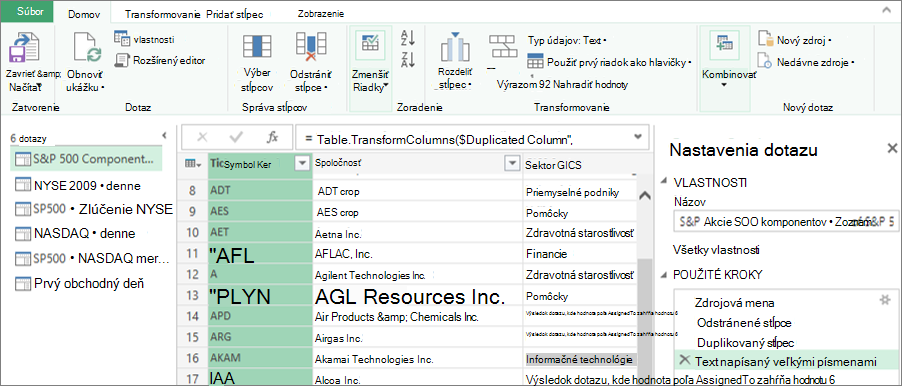Click the Priemyselné podniky cell
The image size is (902, 386).
click(580, 192)
